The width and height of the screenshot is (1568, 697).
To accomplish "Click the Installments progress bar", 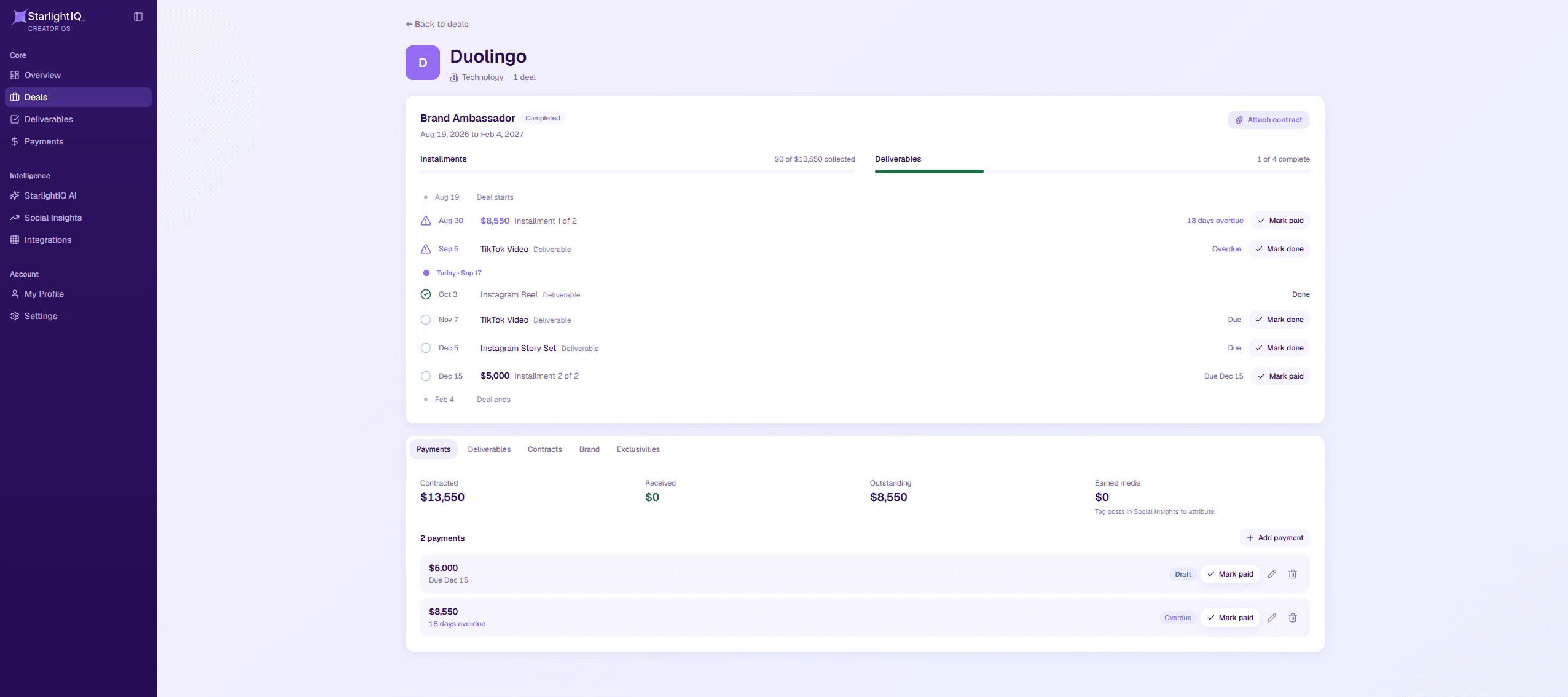I will tap(637, 171).
